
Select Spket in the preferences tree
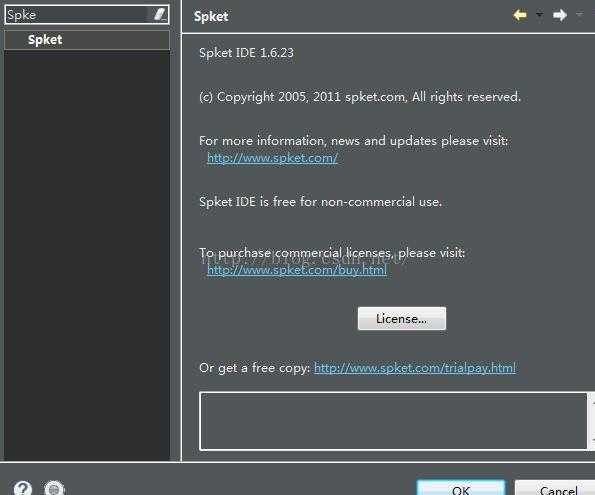[x=87, y=40]
